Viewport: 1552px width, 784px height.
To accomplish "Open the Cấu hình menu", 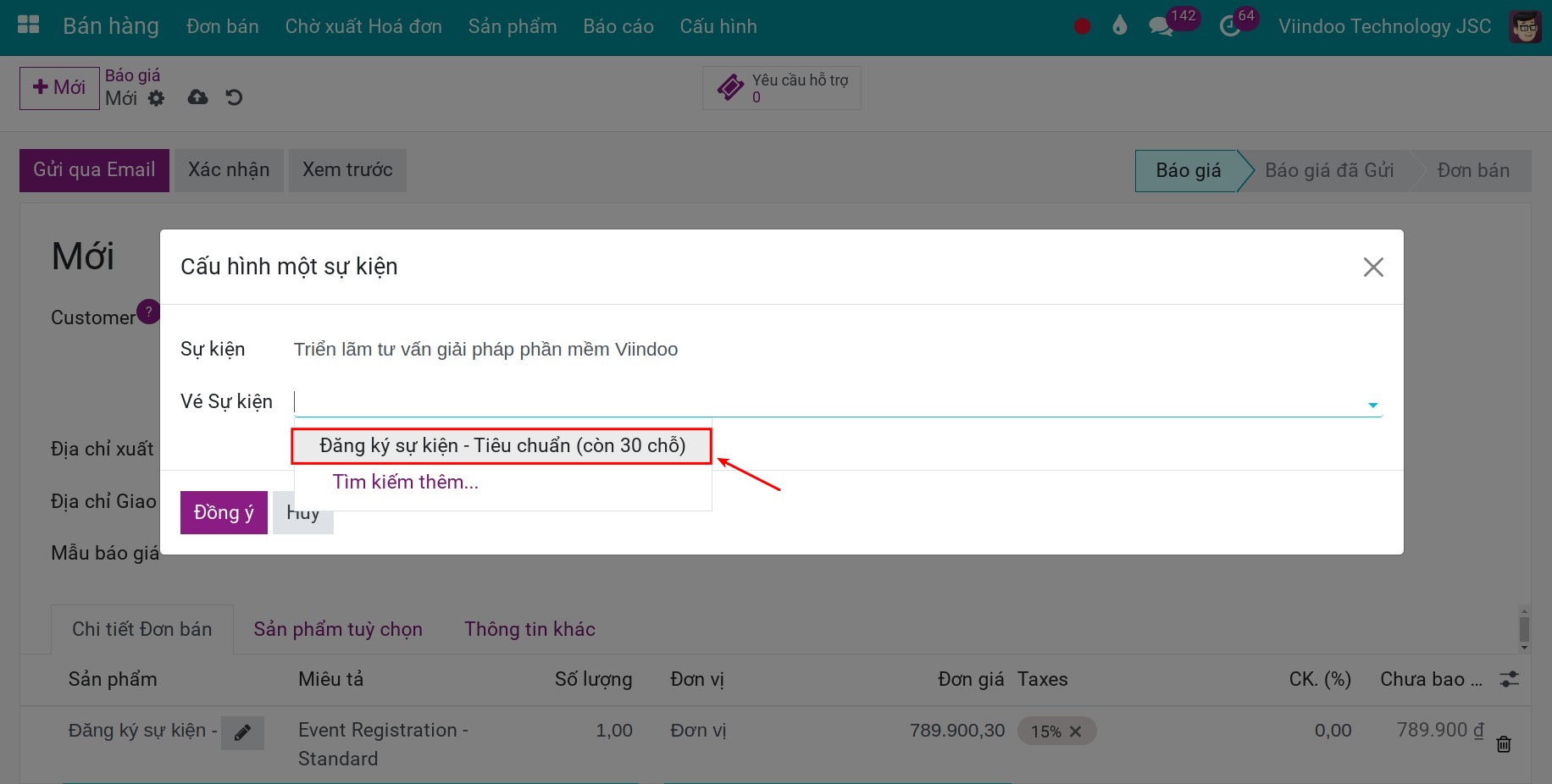I will pyautogui.click(x=718, y=26).
